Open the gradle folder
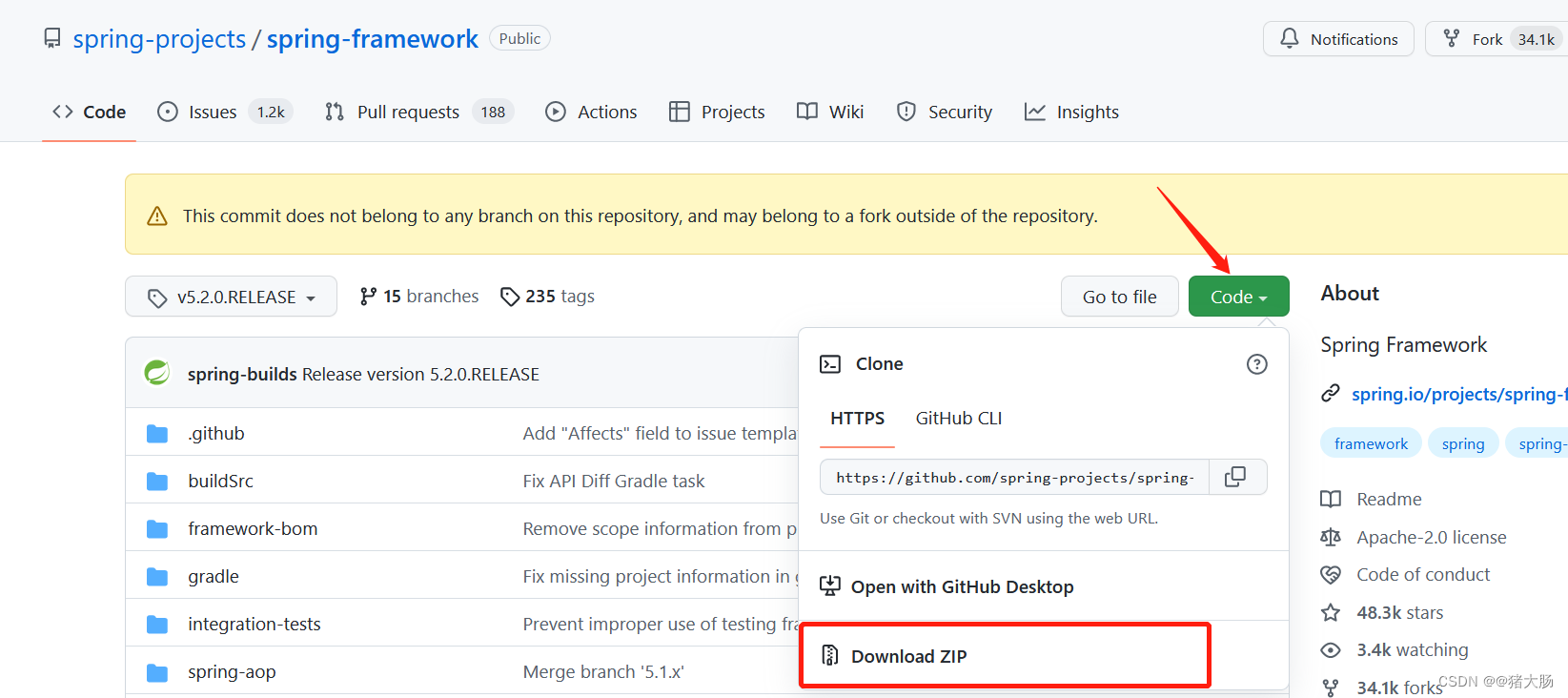1568x698 pixels. [x=214, y=576]
